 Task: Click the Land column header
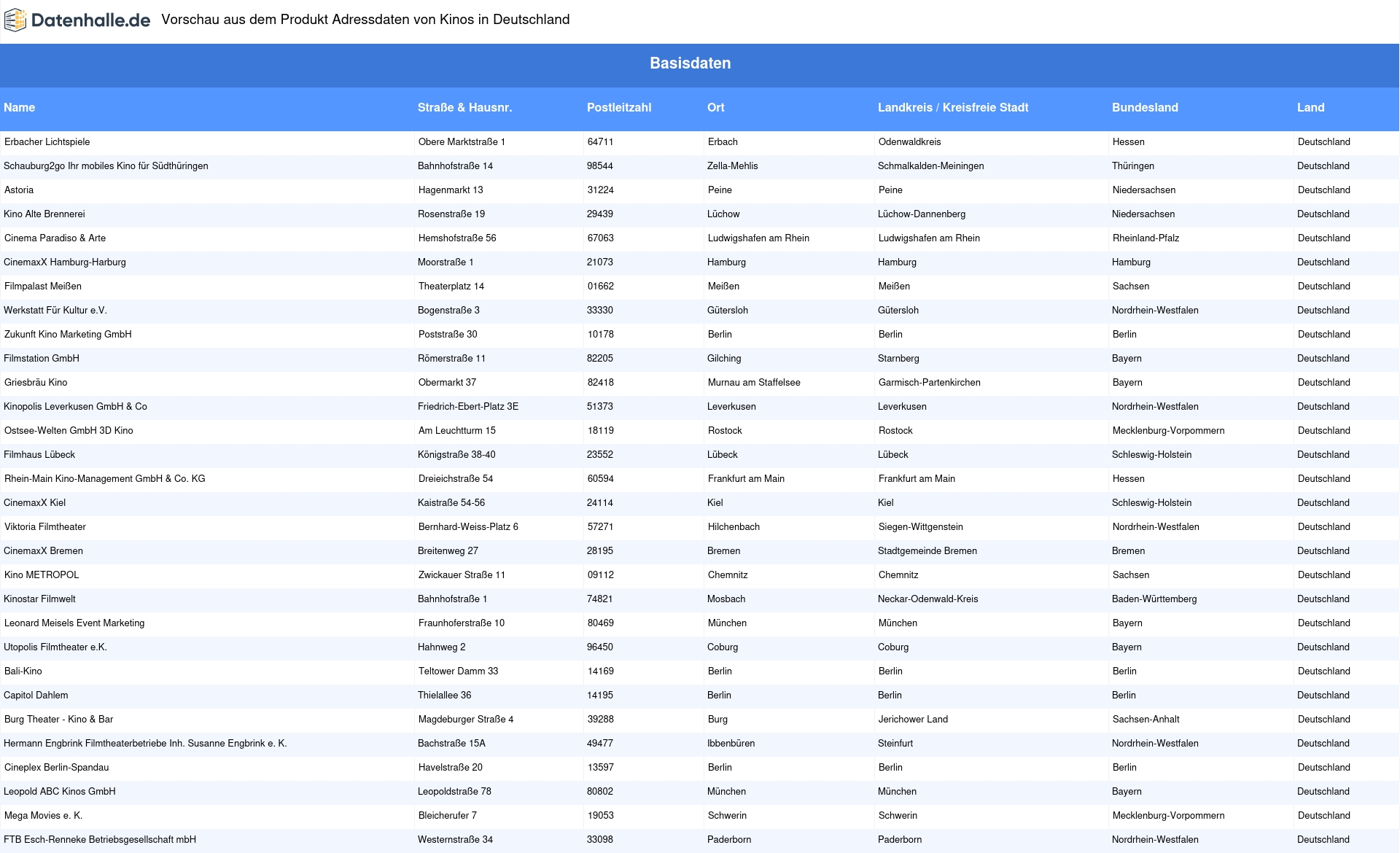1310,107
